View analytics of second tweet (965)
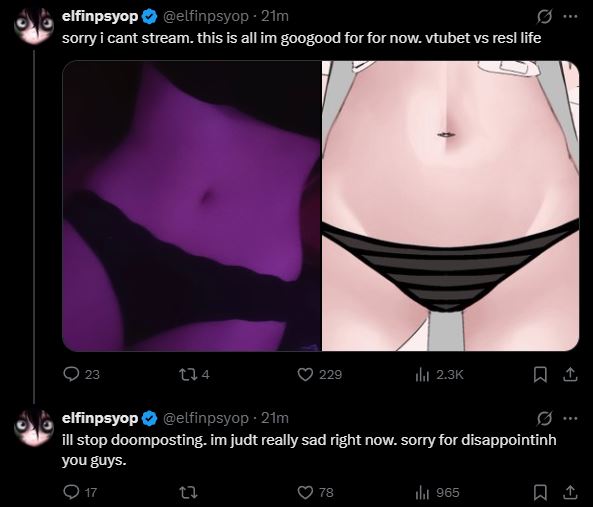593x507 pixels. 437,492
